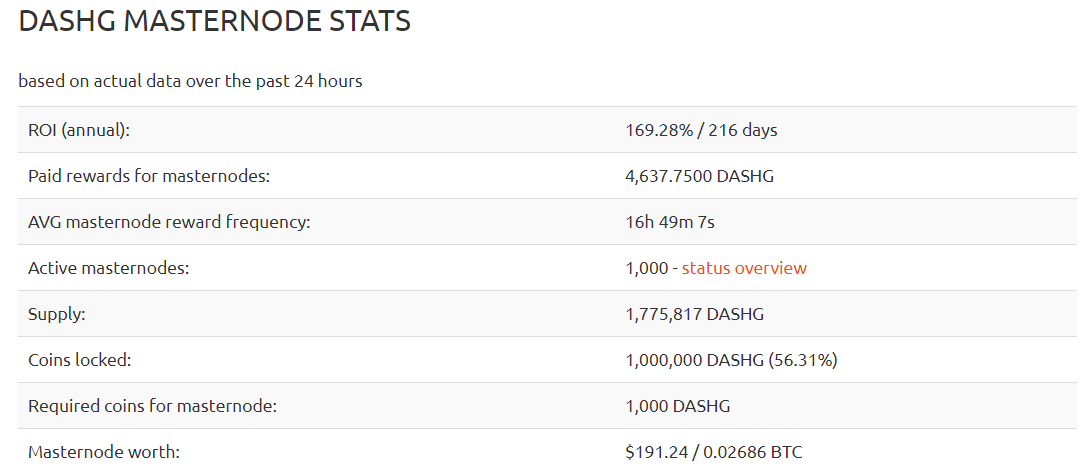Click the DASHG MASTERNODE STATS heading

click(x=214, y=22)
